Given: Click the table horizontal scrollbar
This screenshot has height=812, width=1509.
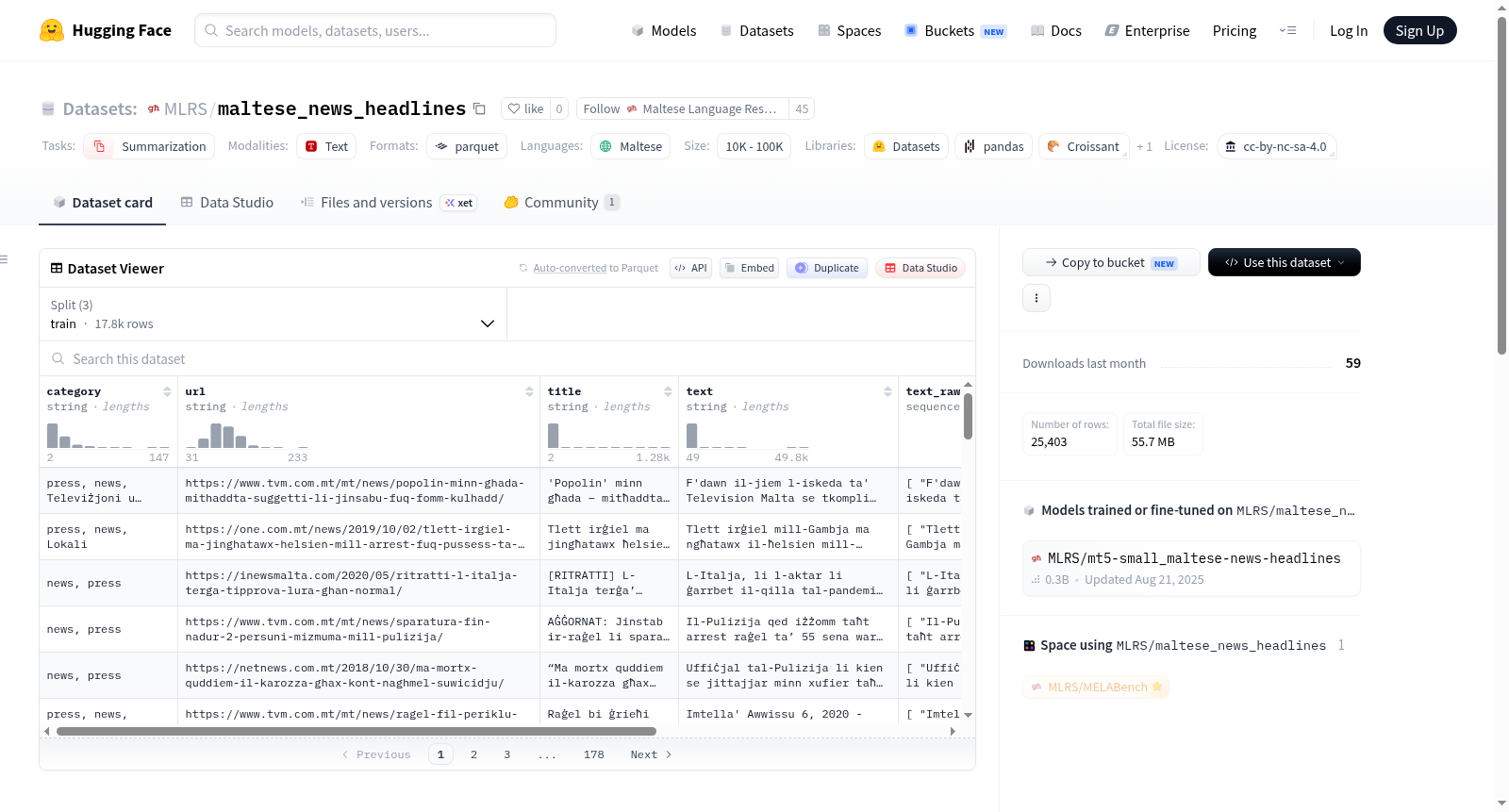Looking at the screenshot, I should pyautogui.click(x=357, y=731).
